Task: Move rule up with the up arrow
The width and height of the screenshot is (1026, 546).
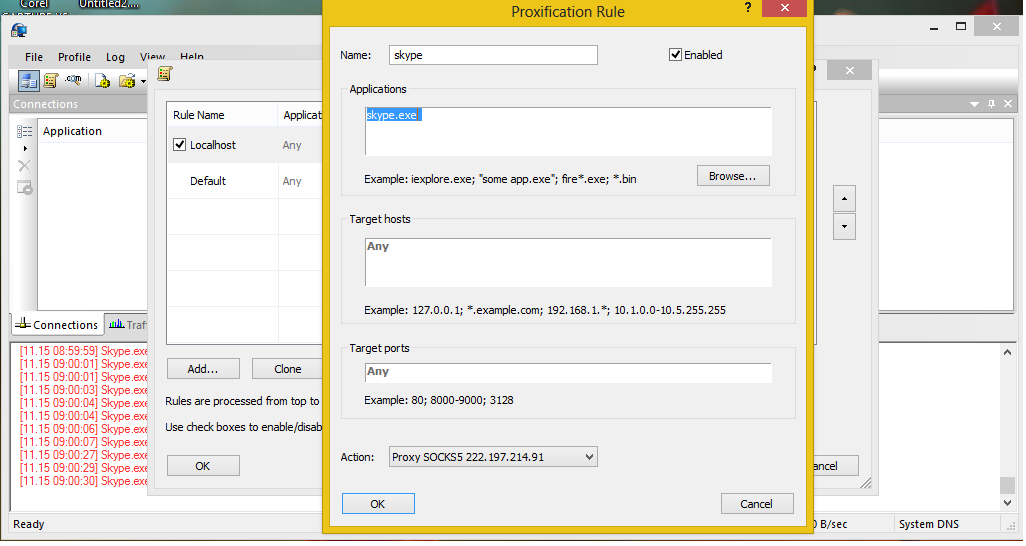Action: 845,199
